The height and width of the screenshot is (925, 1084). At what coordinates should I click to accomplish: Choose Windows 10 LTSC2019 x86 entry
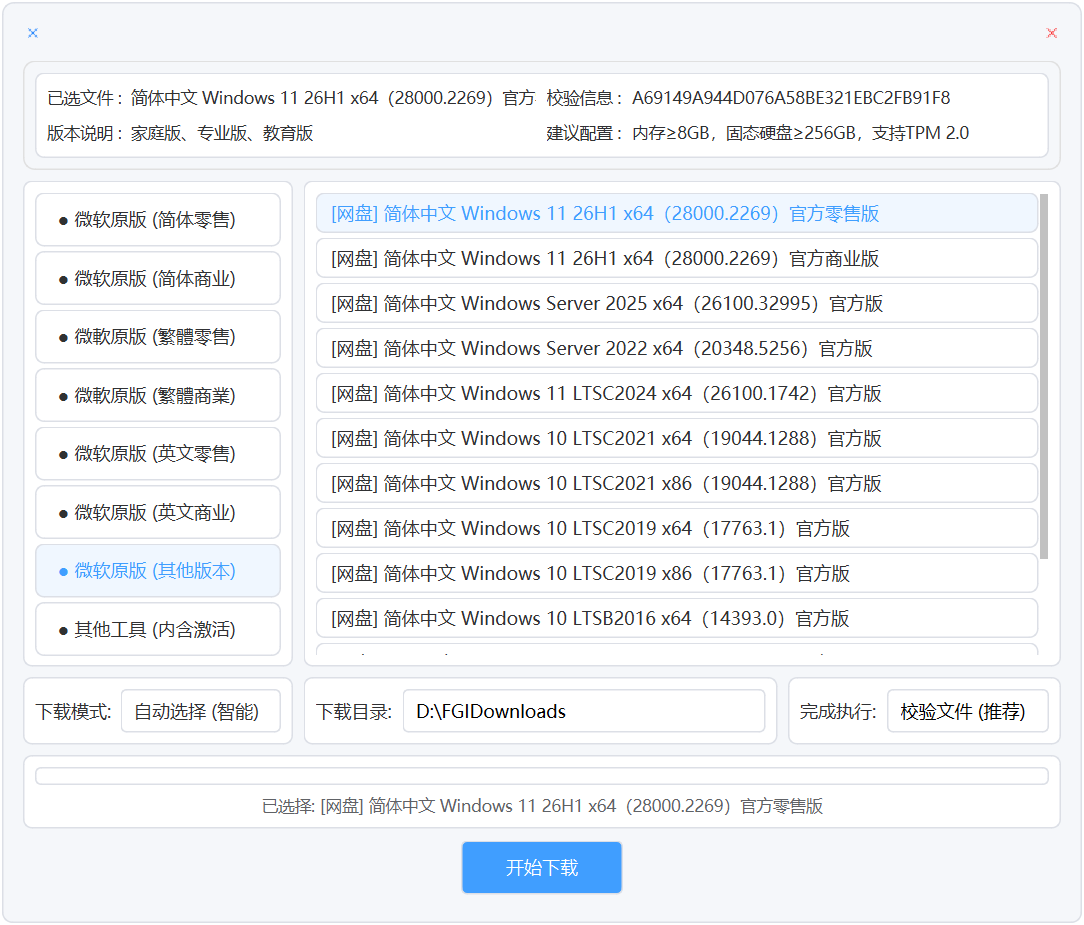click(x=677, y=573)
